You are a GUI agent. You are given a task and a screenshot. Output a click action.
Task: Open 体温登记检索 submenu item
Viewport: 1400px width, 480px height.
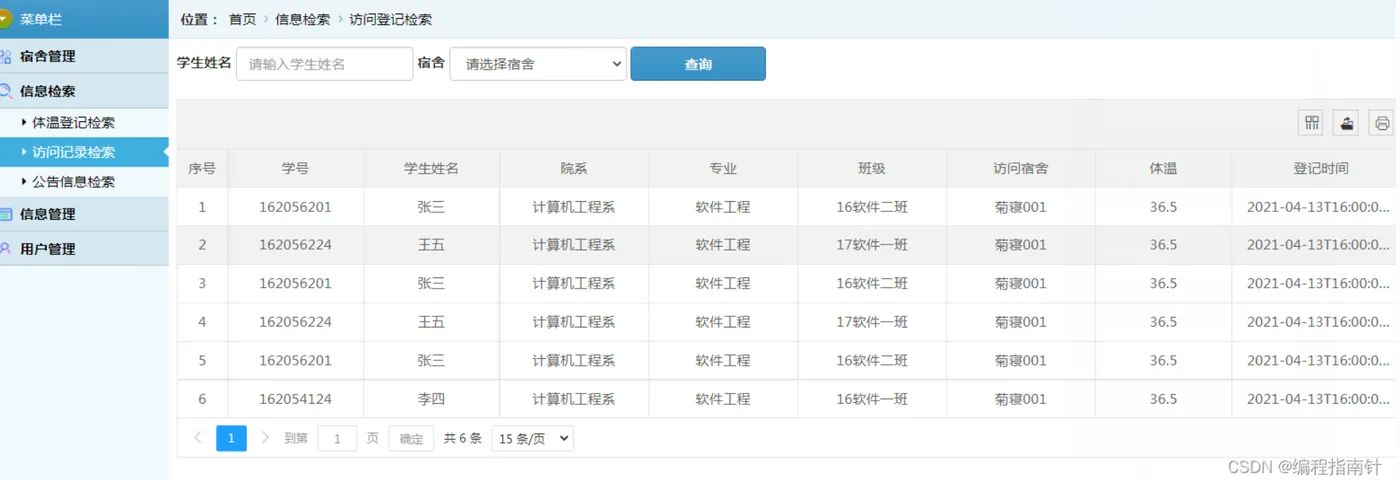[84, 123]
